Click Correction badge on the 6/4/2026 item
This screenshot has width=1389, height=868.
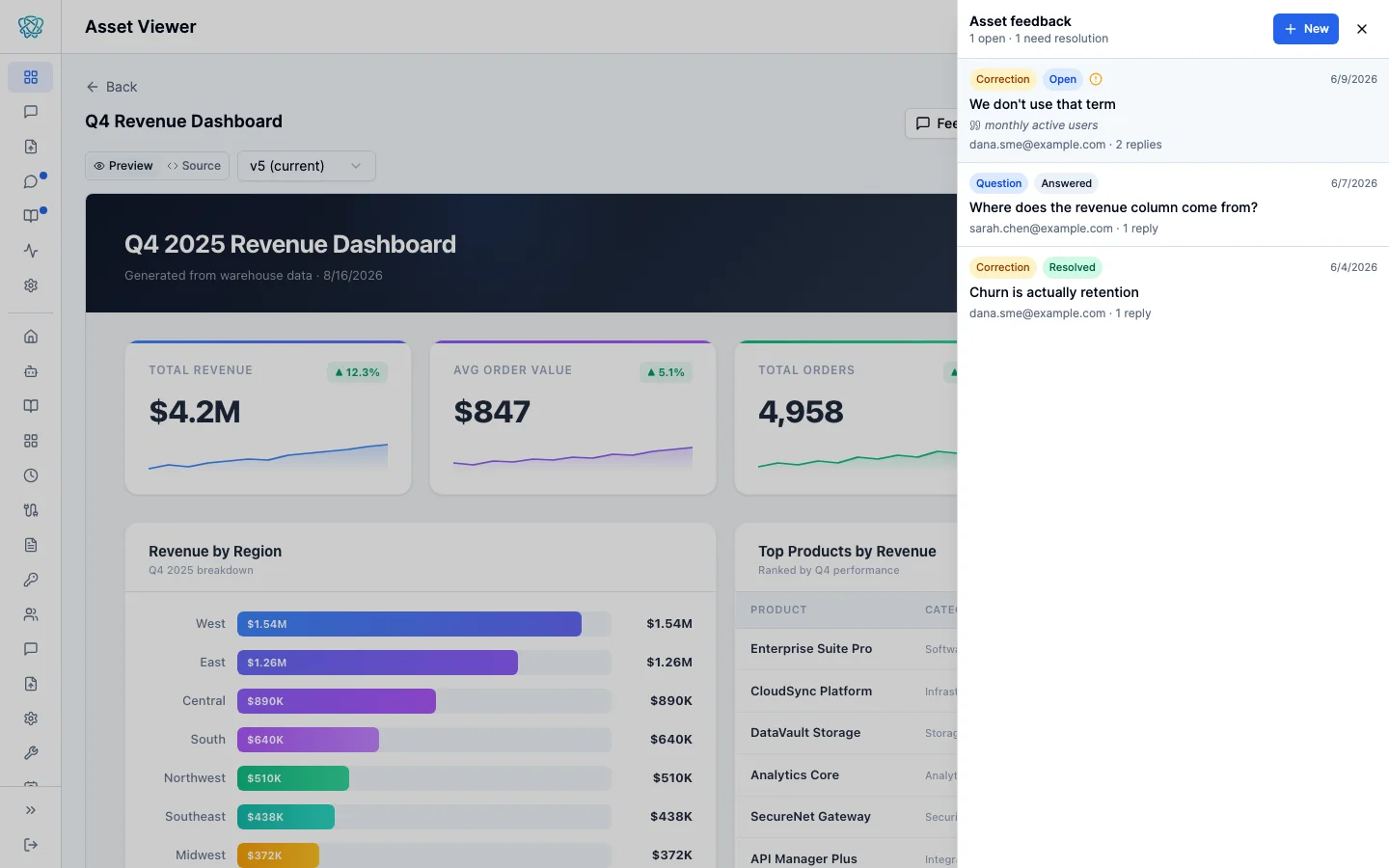click(x=1003, y=267)
